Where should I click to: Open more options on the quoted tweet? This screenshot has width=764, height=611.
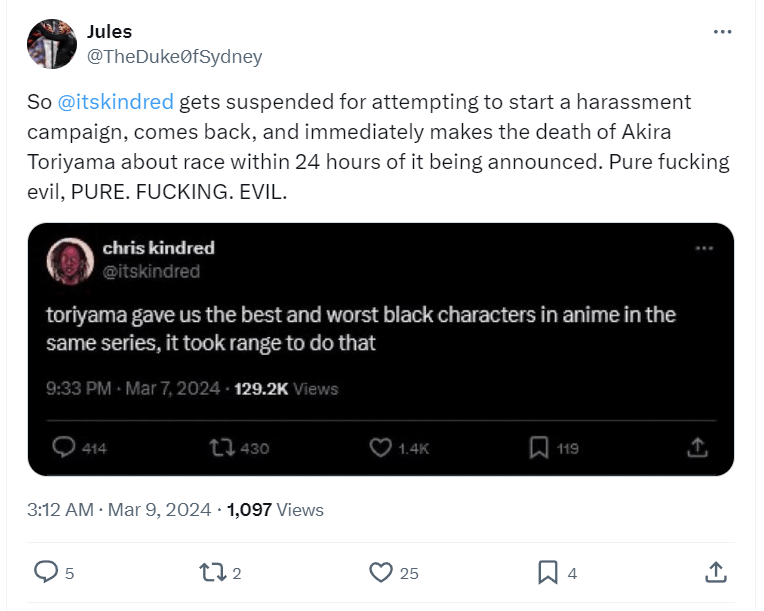(x=704, y=248)
